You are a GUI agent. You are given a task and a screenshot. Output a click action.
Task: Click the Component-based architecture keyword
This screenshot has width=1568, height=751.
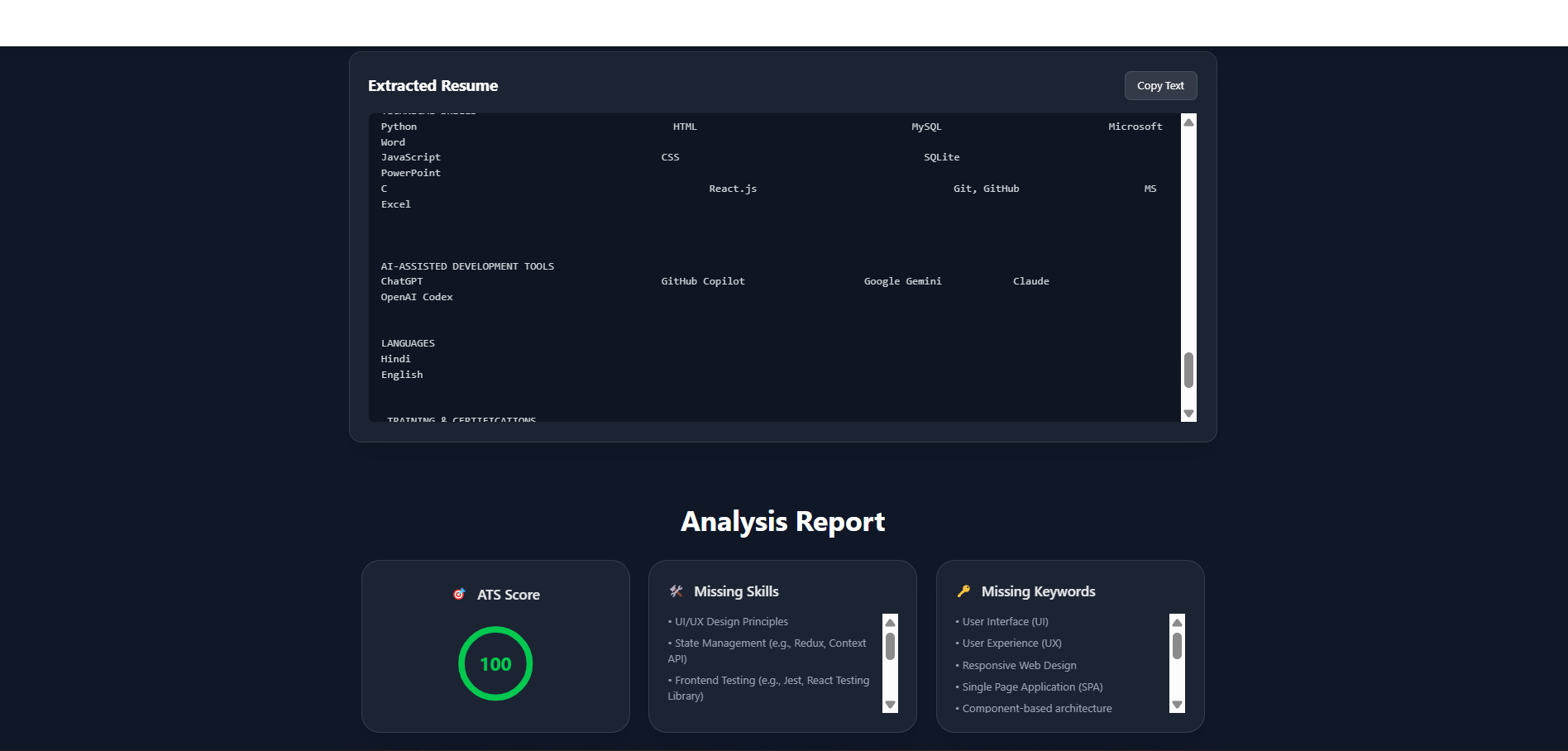[x=1034, y=709]
